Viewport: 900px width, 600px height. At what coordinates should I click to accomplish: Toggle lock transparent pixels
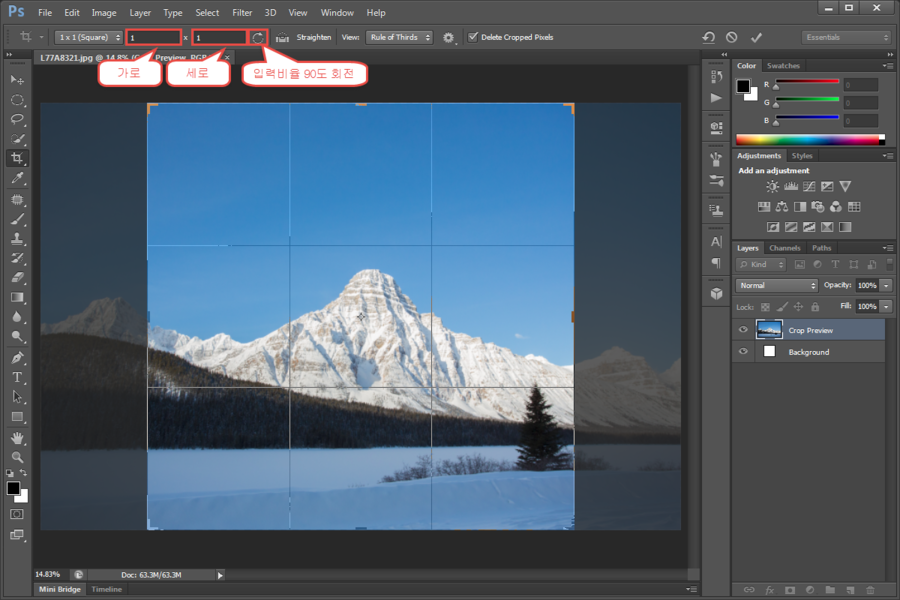[x=765, y=307]
